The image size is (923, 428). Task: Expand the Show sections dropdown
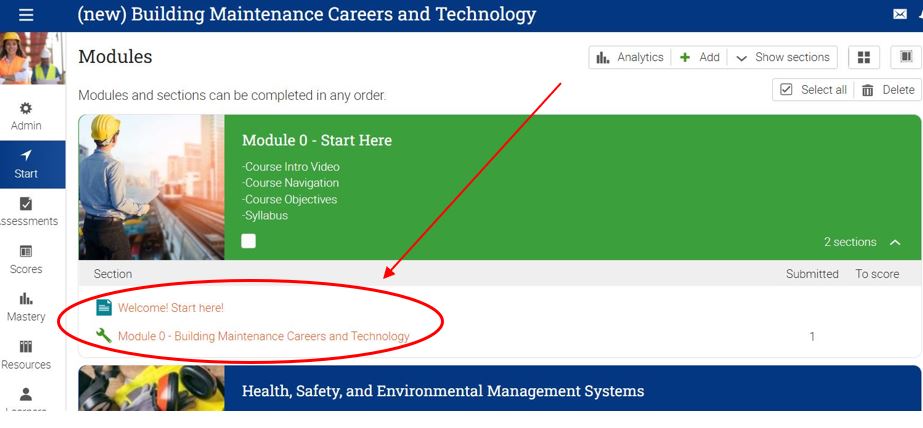[782, 58]
